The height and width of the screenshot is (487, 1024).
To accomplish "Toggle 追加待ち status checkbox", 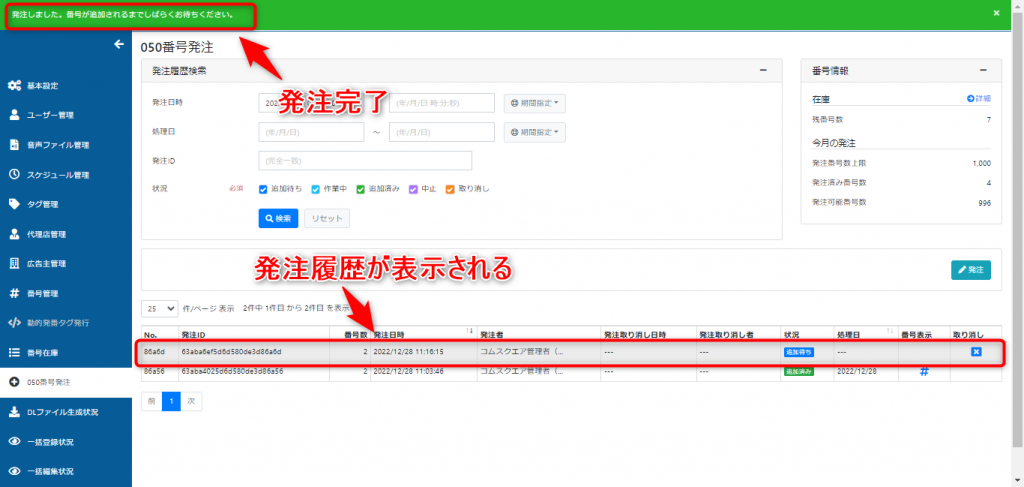I will (x=263, y=189).
